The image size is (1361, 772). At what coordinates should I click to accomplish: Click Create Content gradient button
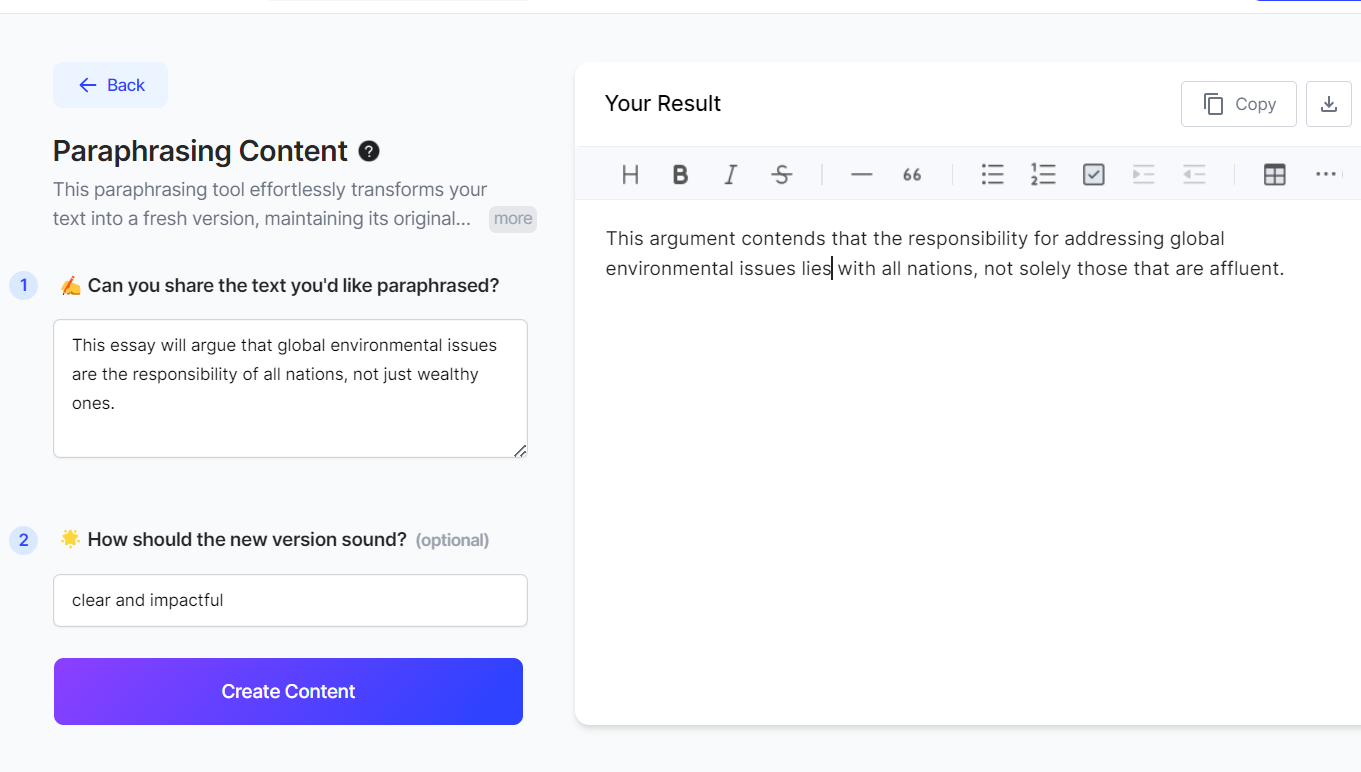(288, 691)
